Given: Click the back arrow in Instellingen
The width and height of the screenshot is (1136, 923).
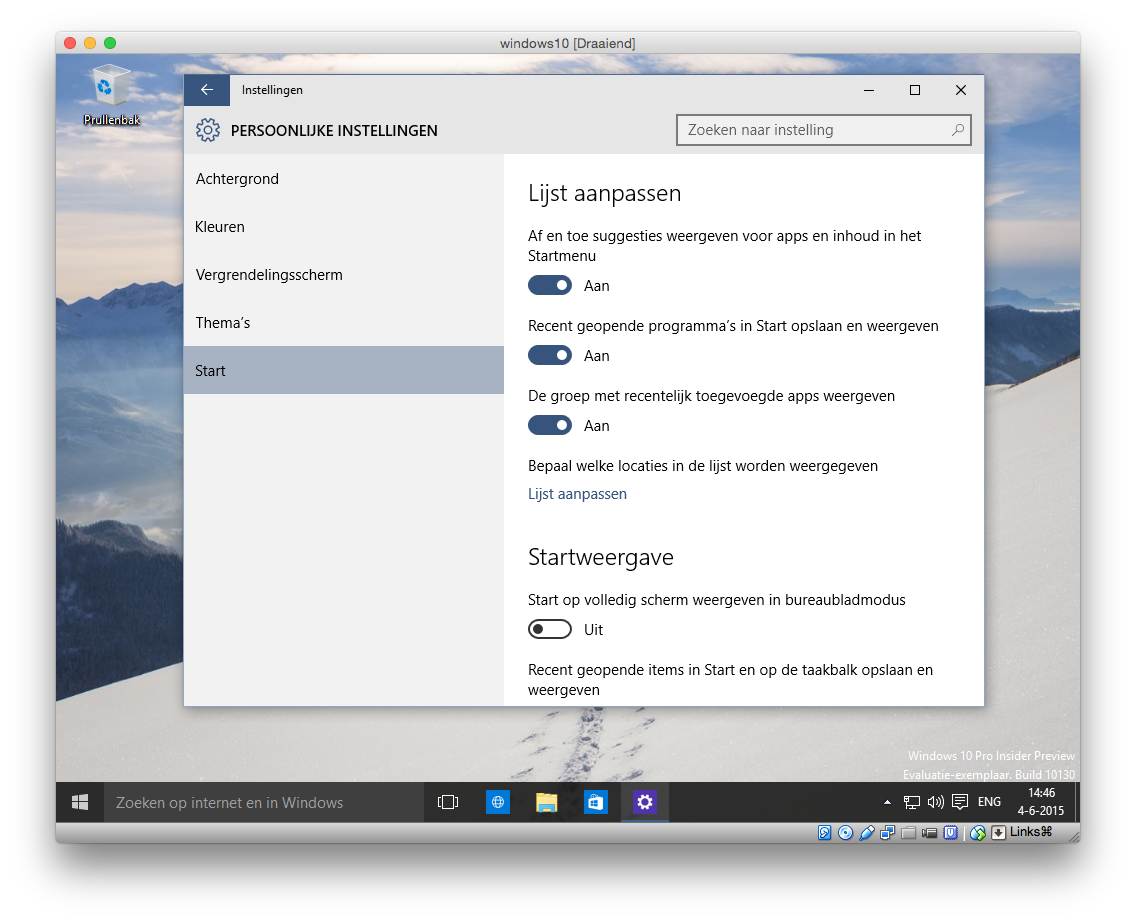Looking at the screenshot, I should (x=207, y=90).
